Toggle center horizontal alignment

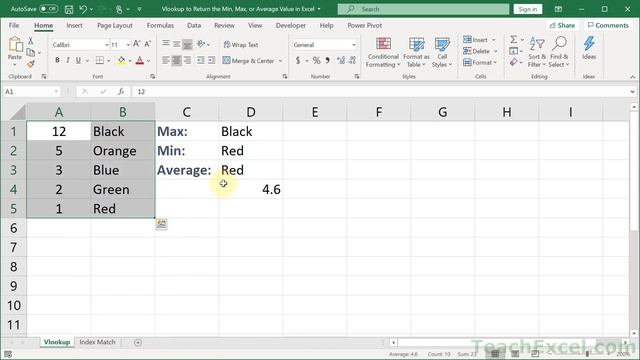pos(176,60)
